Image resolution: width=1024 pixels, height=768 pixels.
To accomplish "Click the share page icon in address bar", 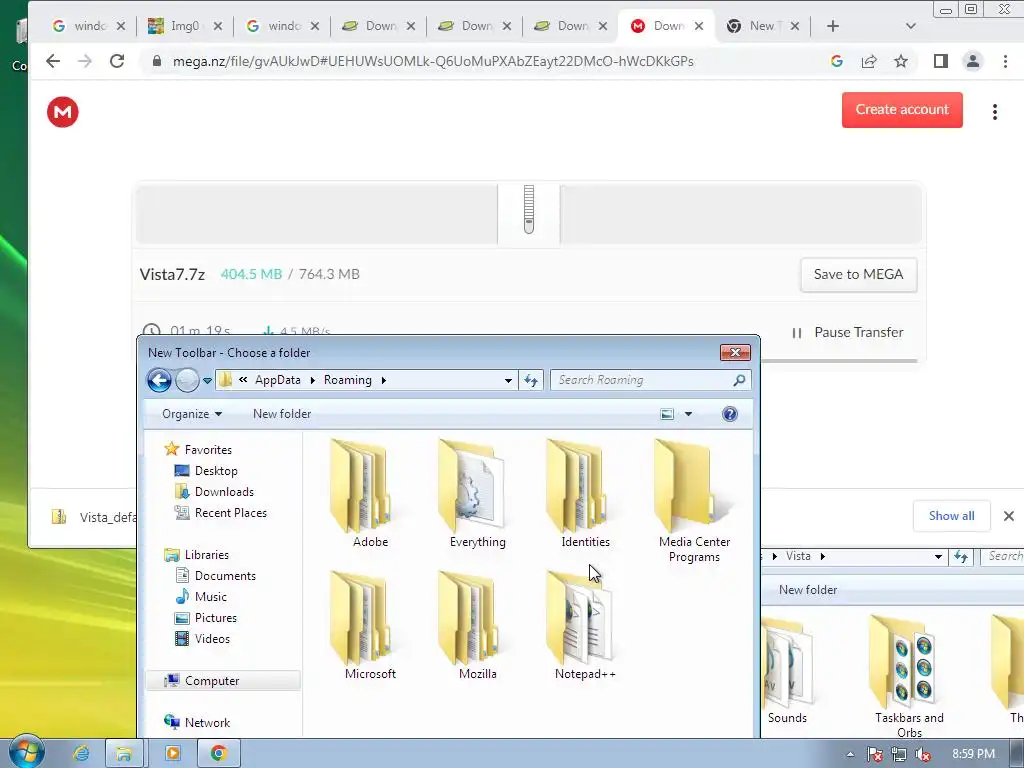I will 869,61.
